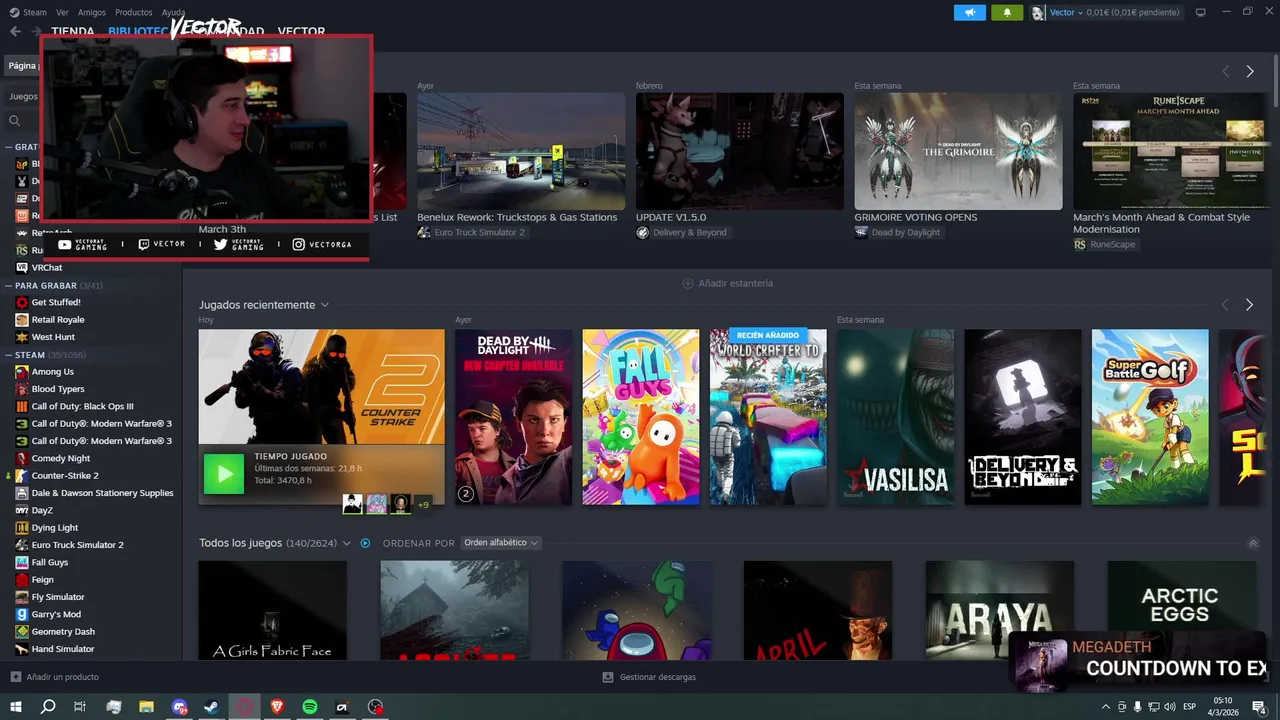Open the Delivery & Beyond cover
The image size is (1280, 720).
[x=1023, y=417]
